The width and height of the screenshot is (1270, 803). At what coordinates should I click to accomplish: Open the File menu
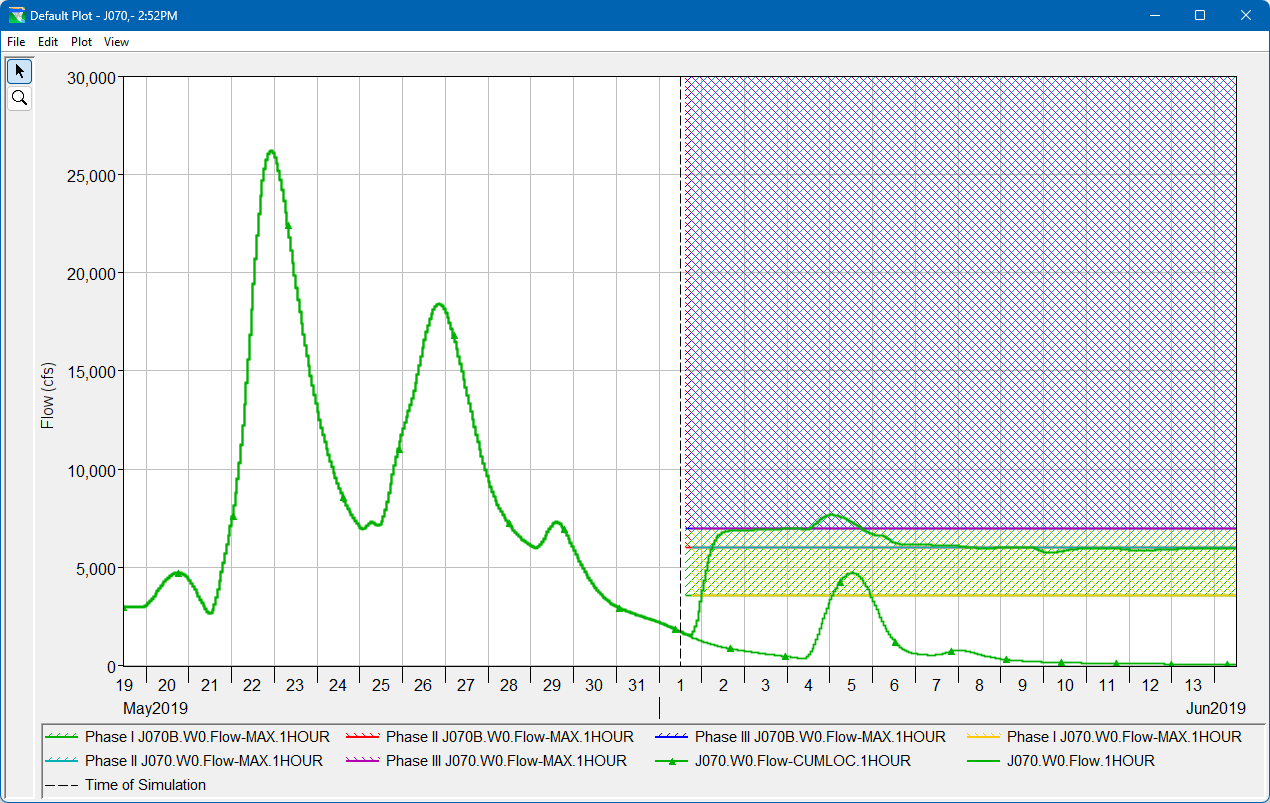tap(16, 42)
